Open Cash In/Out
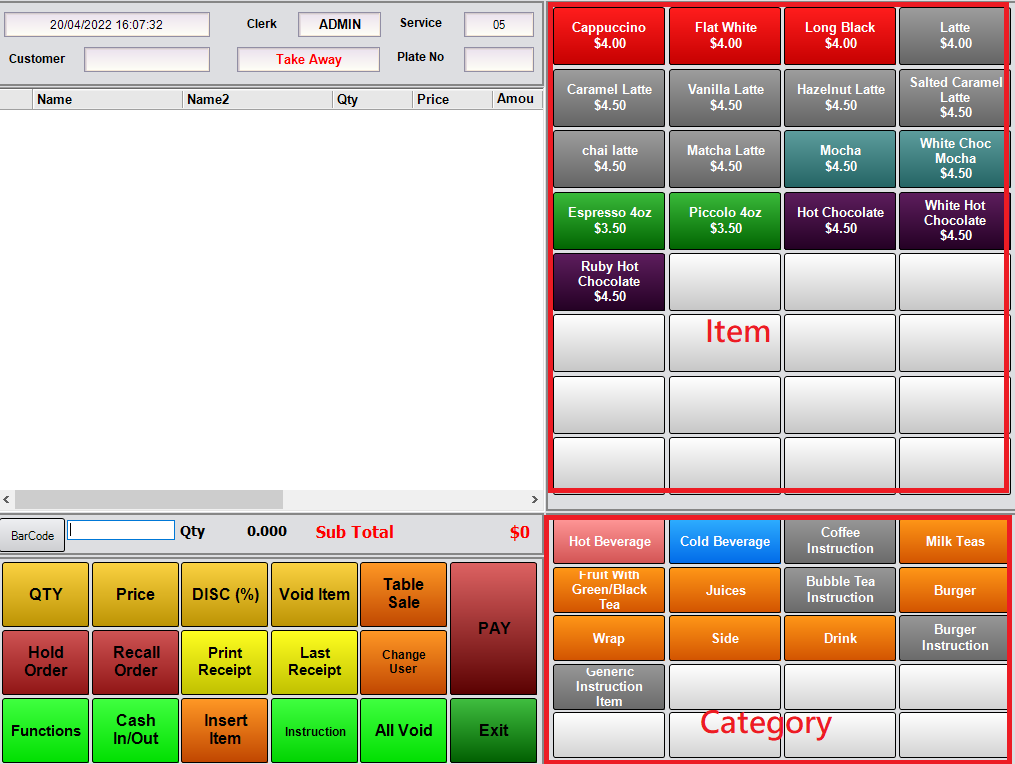The width and height of the screenshot is (1015, 764). click(135, 730)
